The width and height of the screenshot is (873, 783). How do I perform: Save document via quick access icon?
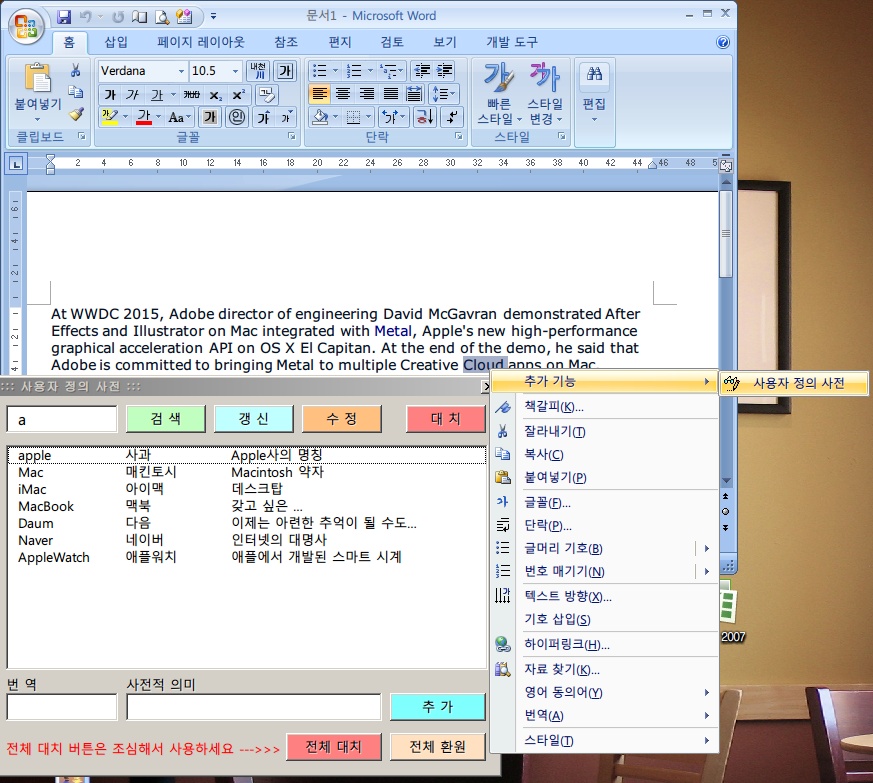pos(65,17)
